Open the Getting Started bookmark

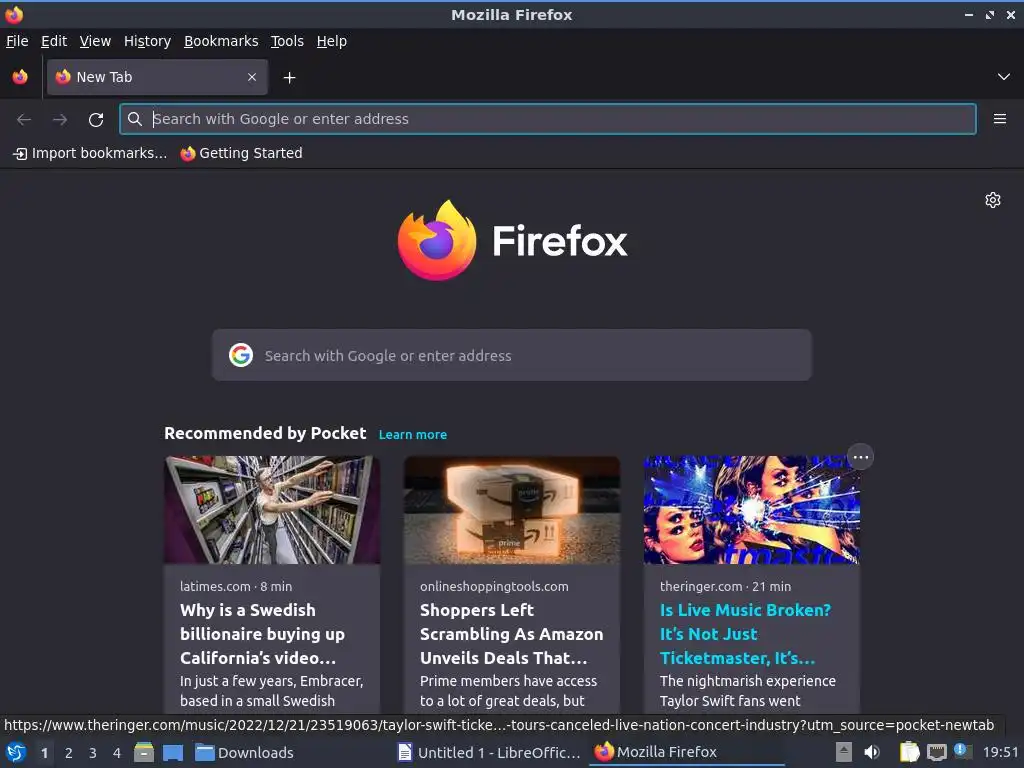point(242,153)
